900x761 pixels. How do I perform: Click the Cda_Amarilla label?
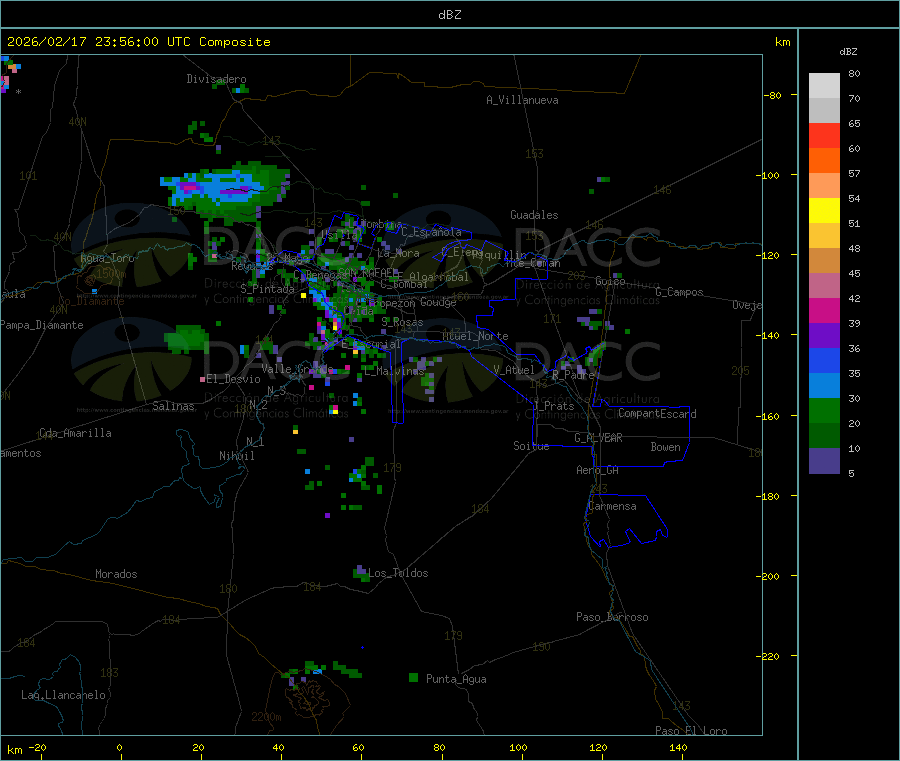[75, 433]
